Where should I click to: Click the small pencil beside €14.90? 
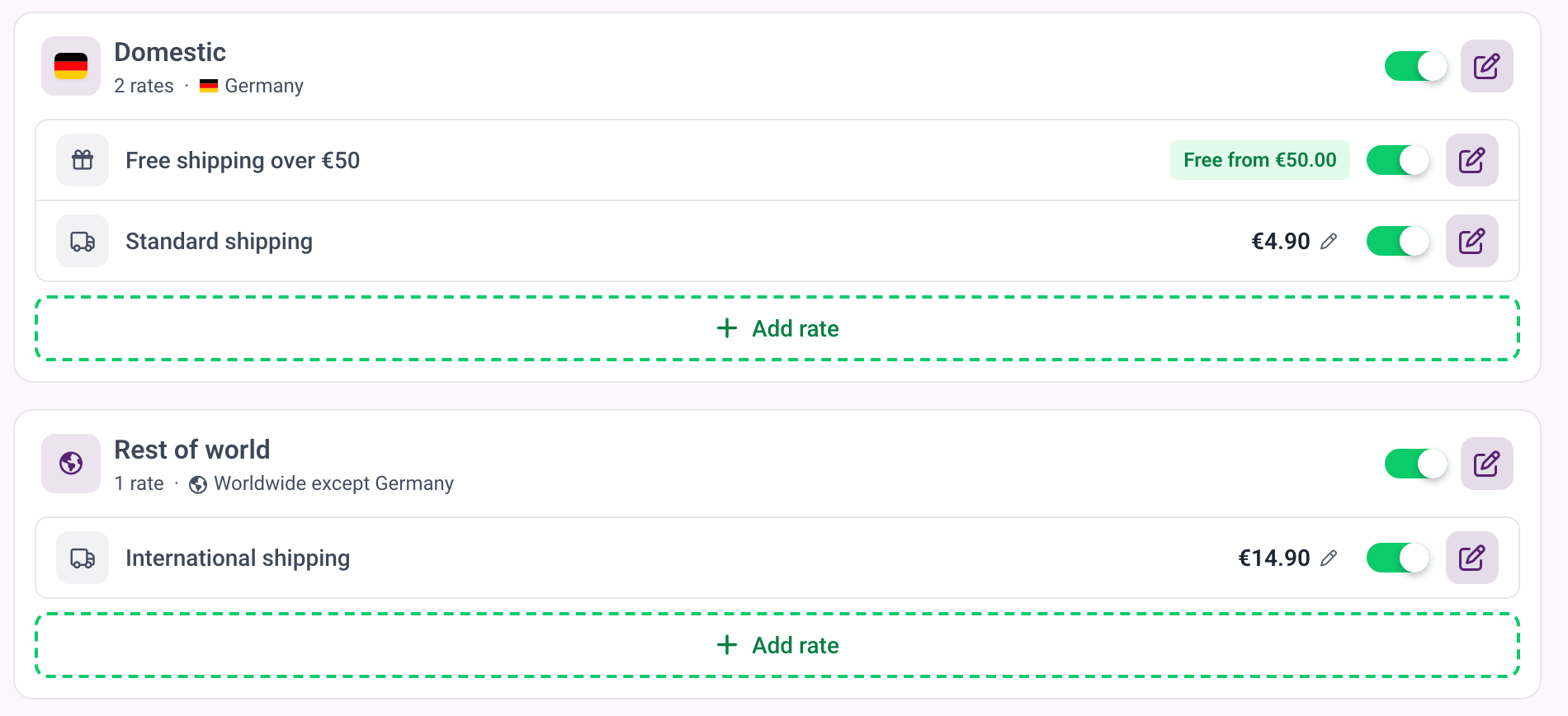[x=1329, y=558]
